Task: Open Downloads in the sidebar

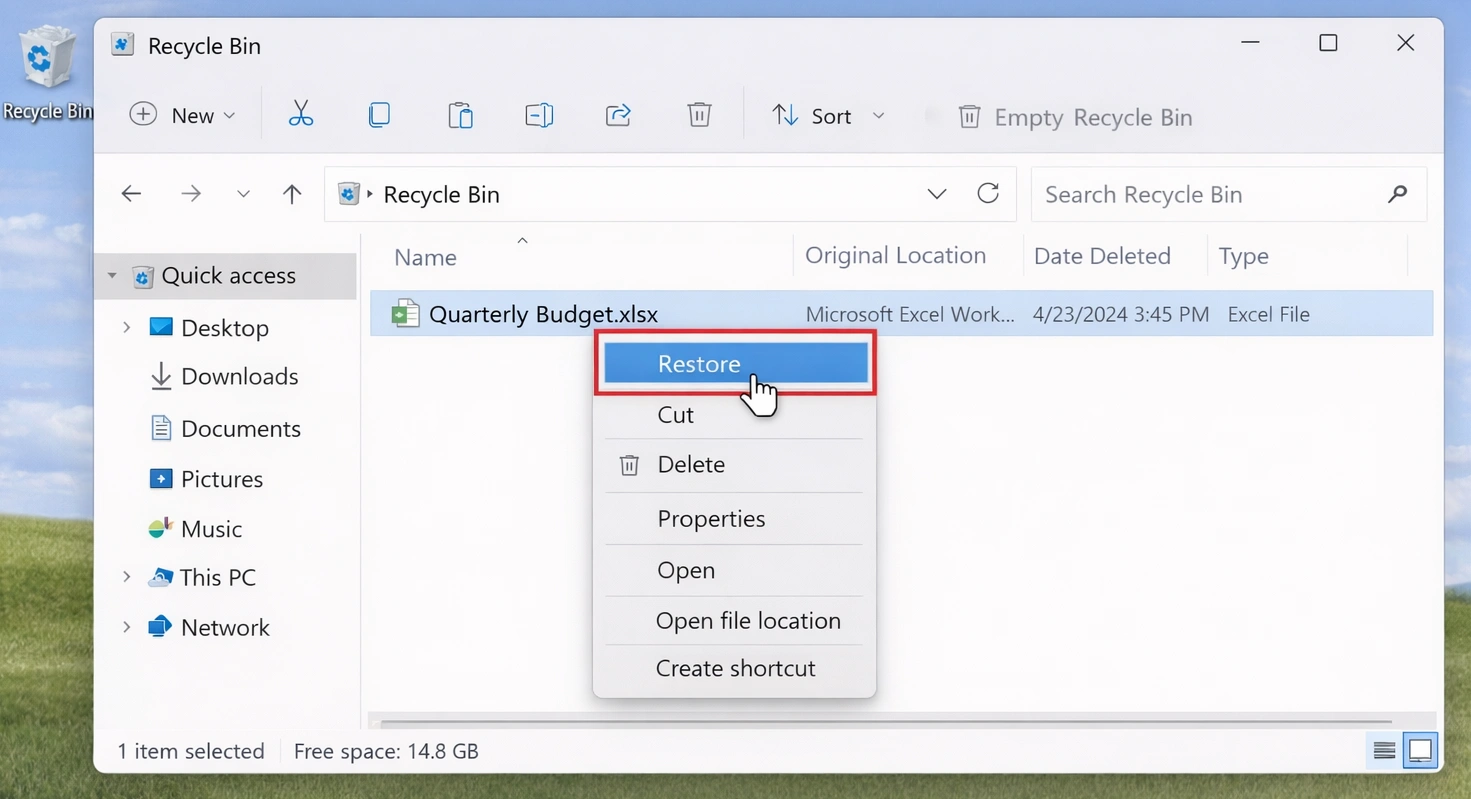Action: [239, 376]
